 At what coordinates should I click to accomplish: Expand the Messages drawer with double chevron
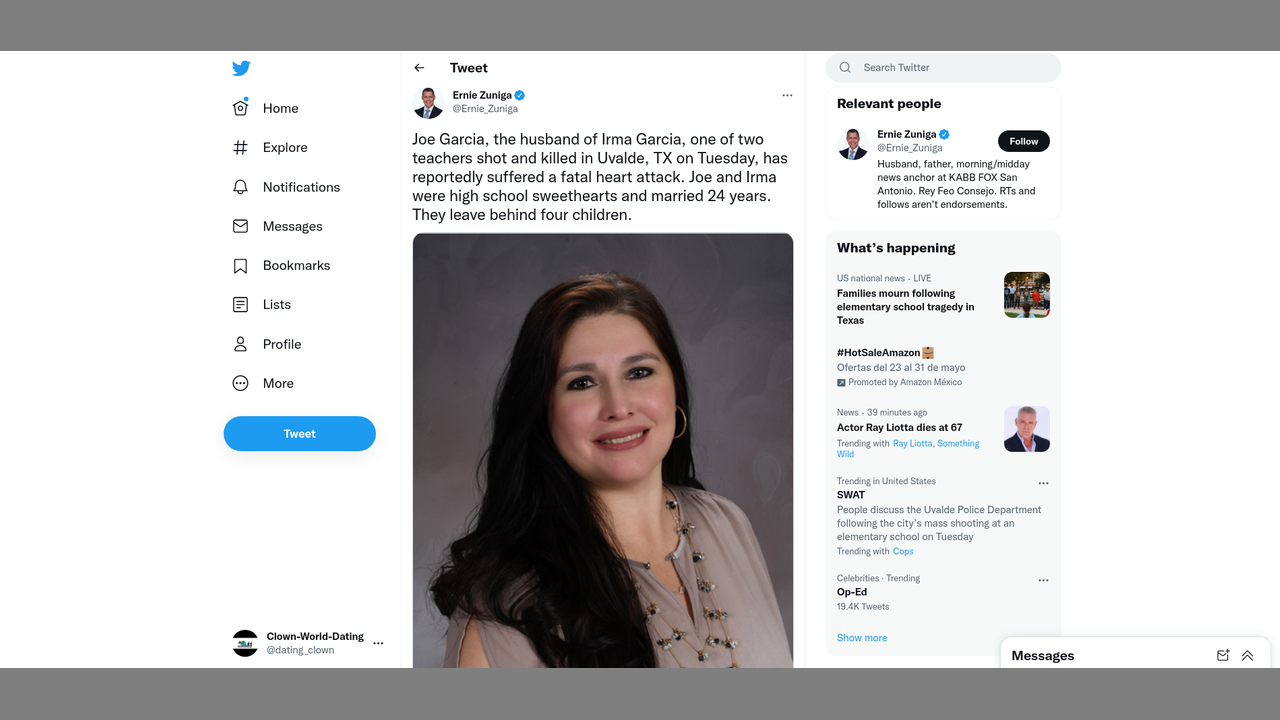point(1247,656)
